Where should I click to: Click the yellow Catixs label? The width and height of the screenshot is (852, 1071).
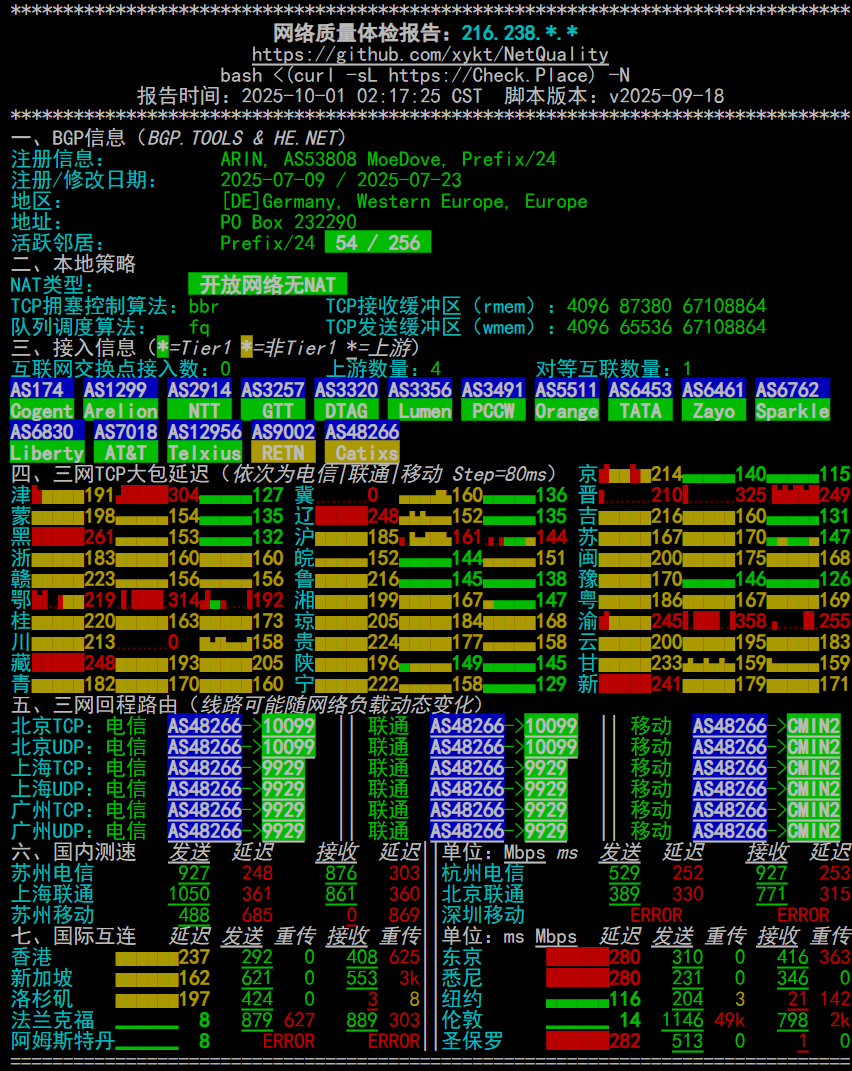click(x=362, y=453)
